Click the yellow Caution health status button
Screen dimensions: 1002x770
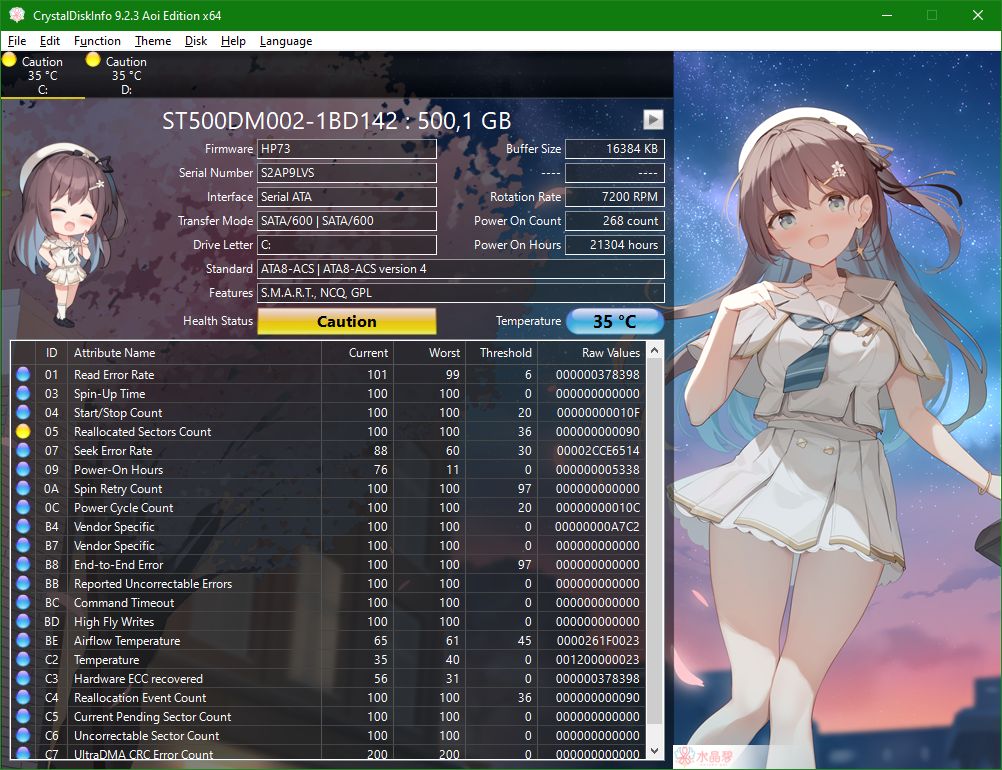pyautogui.click(x=346, y=321)
